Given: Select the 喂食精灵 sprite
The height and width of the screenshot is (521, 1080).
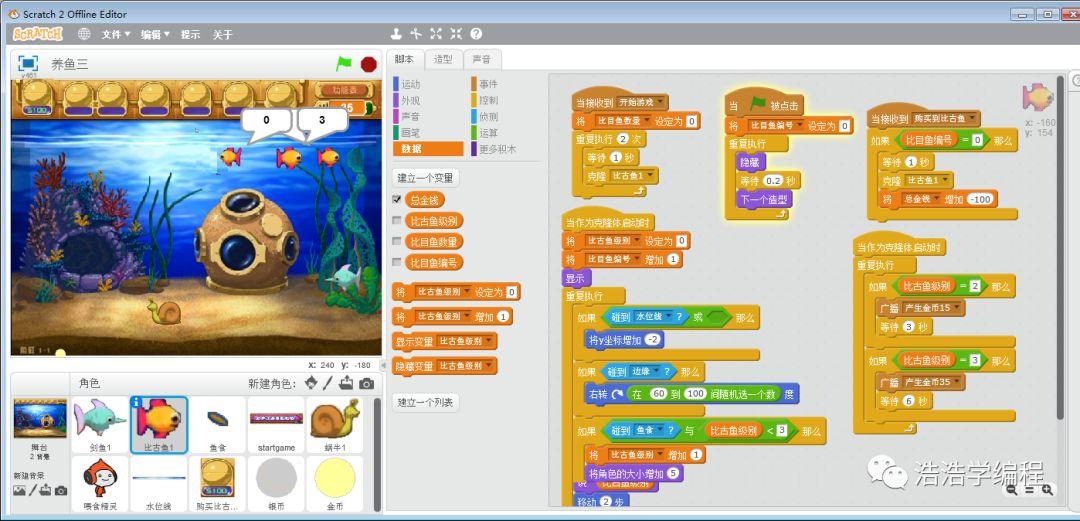Looking at the screenshot, I should coord(100,484).
